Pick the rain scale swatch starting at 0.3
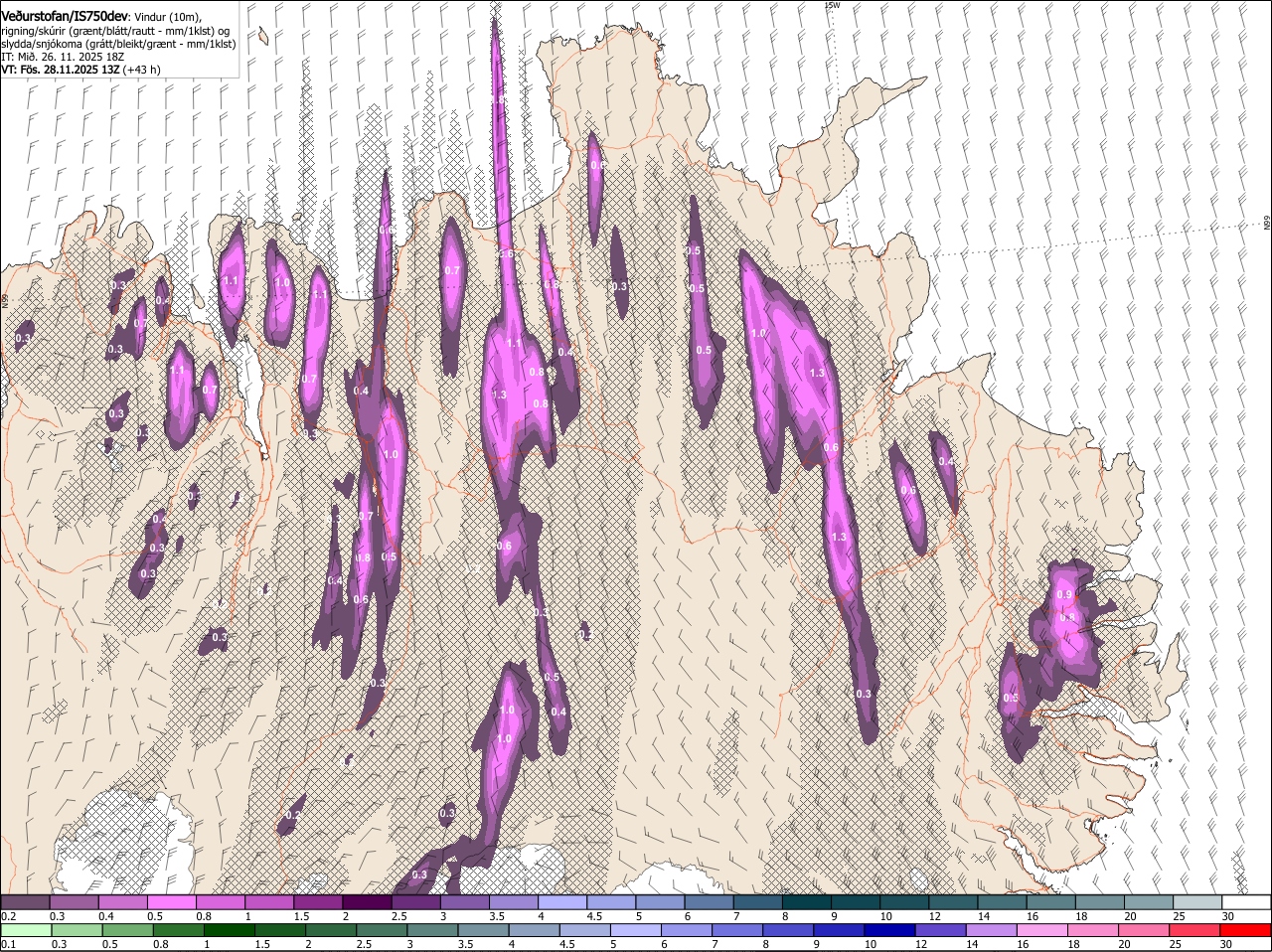This screenshot has width=1272, height=952. pyautogui.click(x=77, y=930)
